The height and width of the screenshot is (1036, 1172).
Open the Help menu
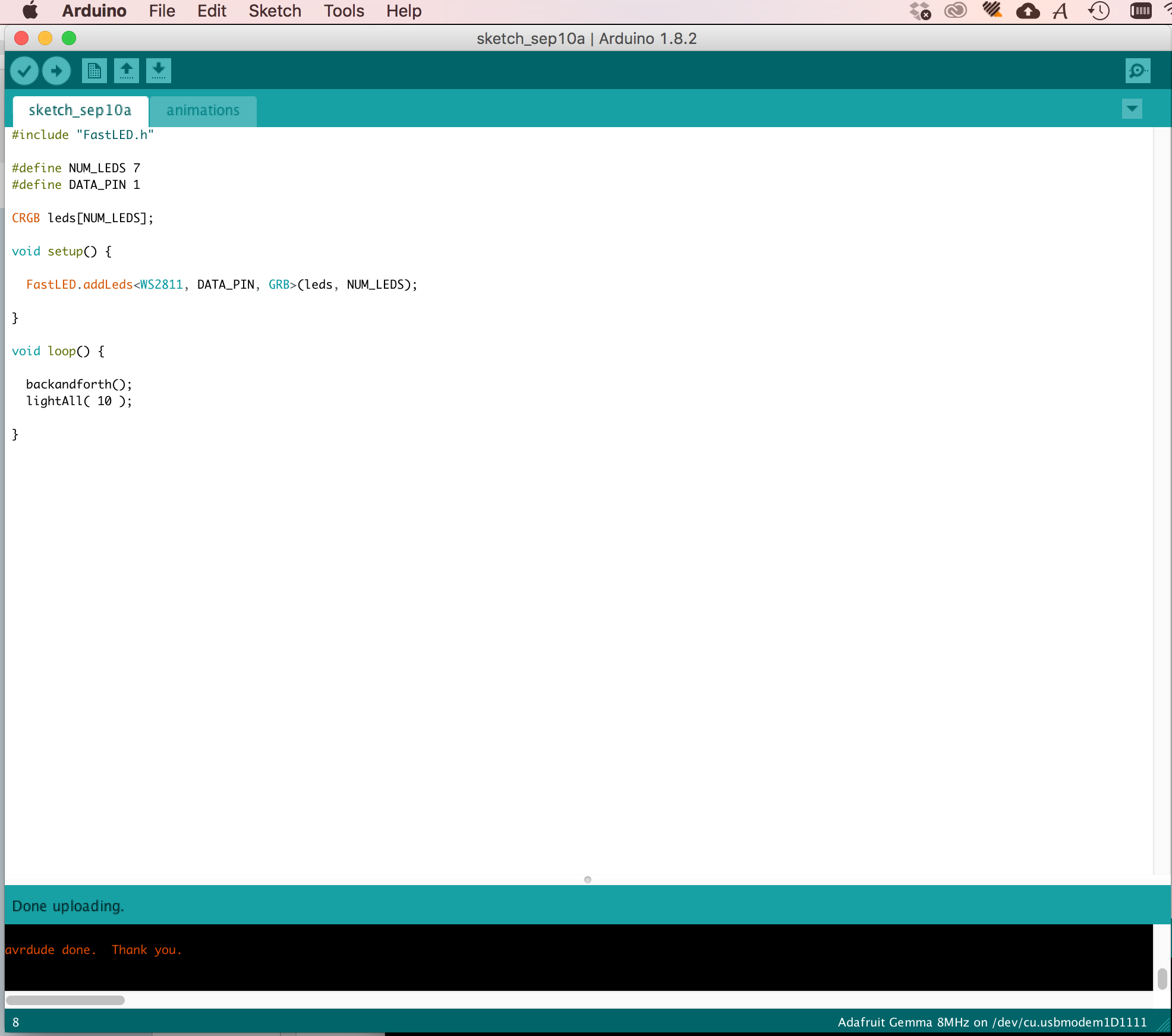pos(404,11)
